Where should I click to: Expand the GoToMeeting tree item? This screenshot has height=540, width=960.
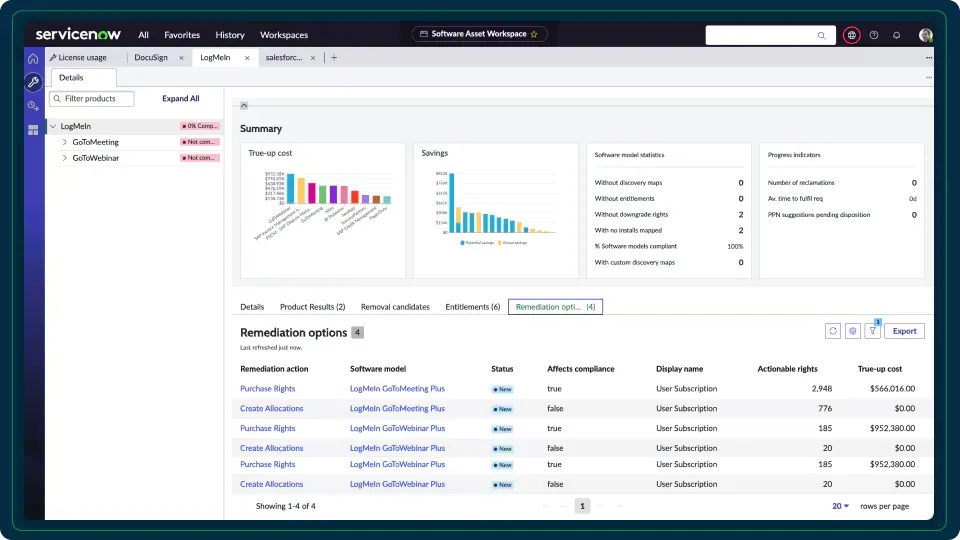point(65,143)
